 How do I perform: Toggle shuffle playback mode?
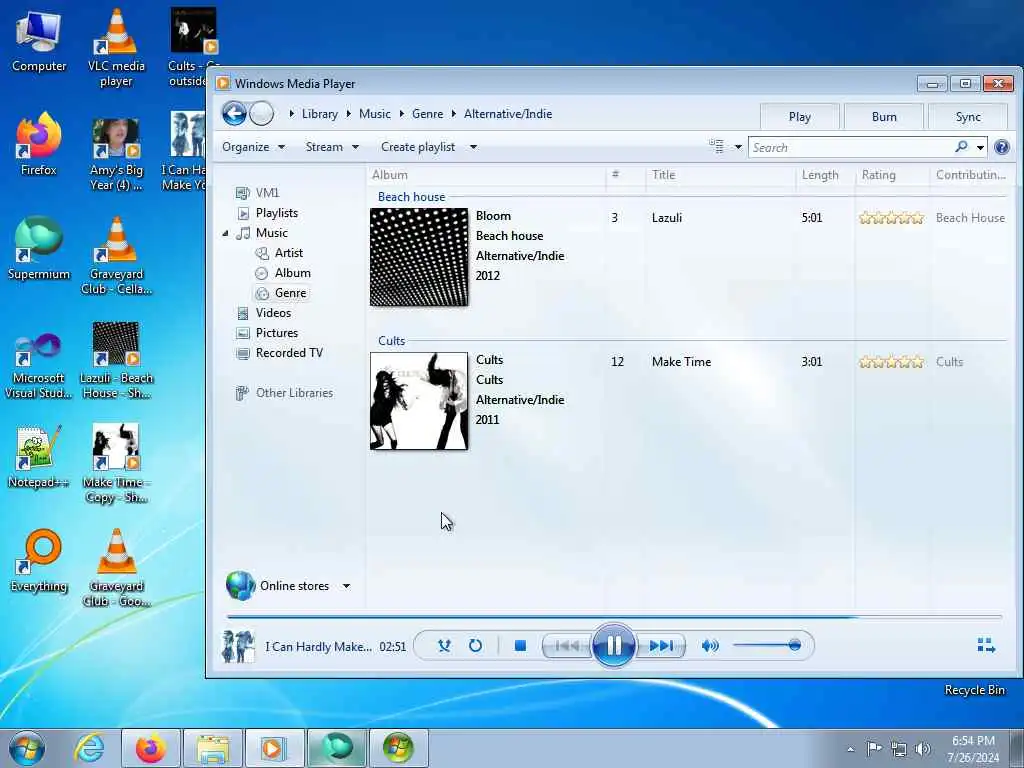point(444,646)
